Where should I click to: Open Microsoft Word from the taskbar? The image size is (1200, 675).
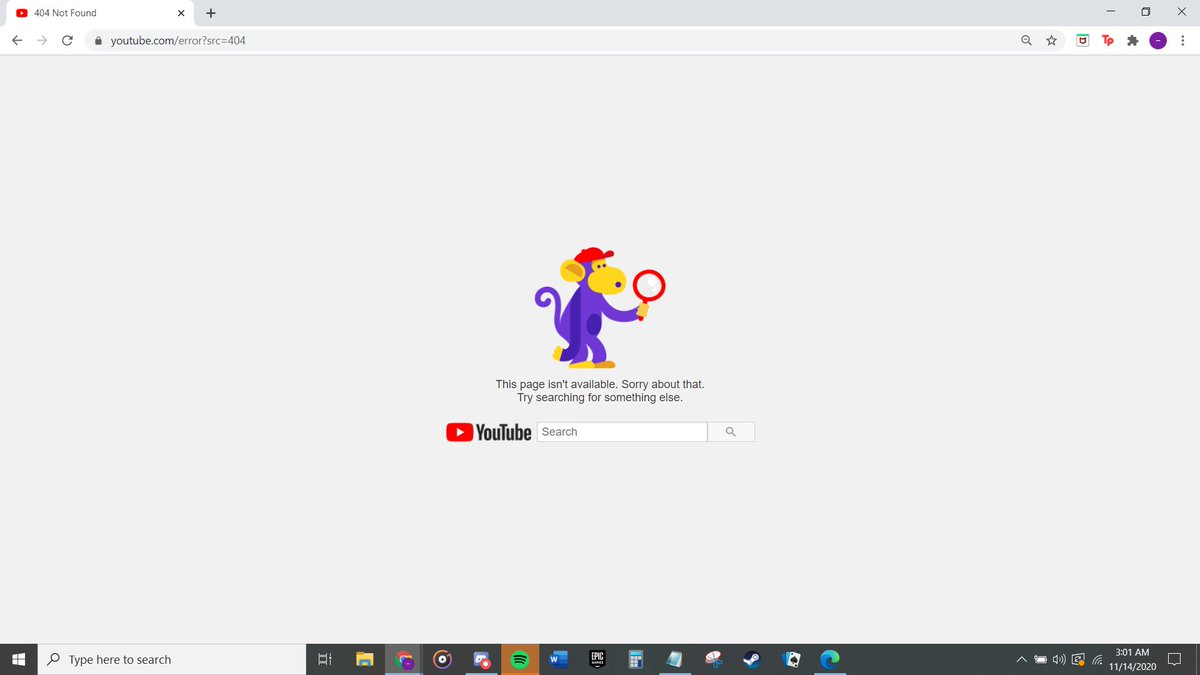[x=558, y=659]
